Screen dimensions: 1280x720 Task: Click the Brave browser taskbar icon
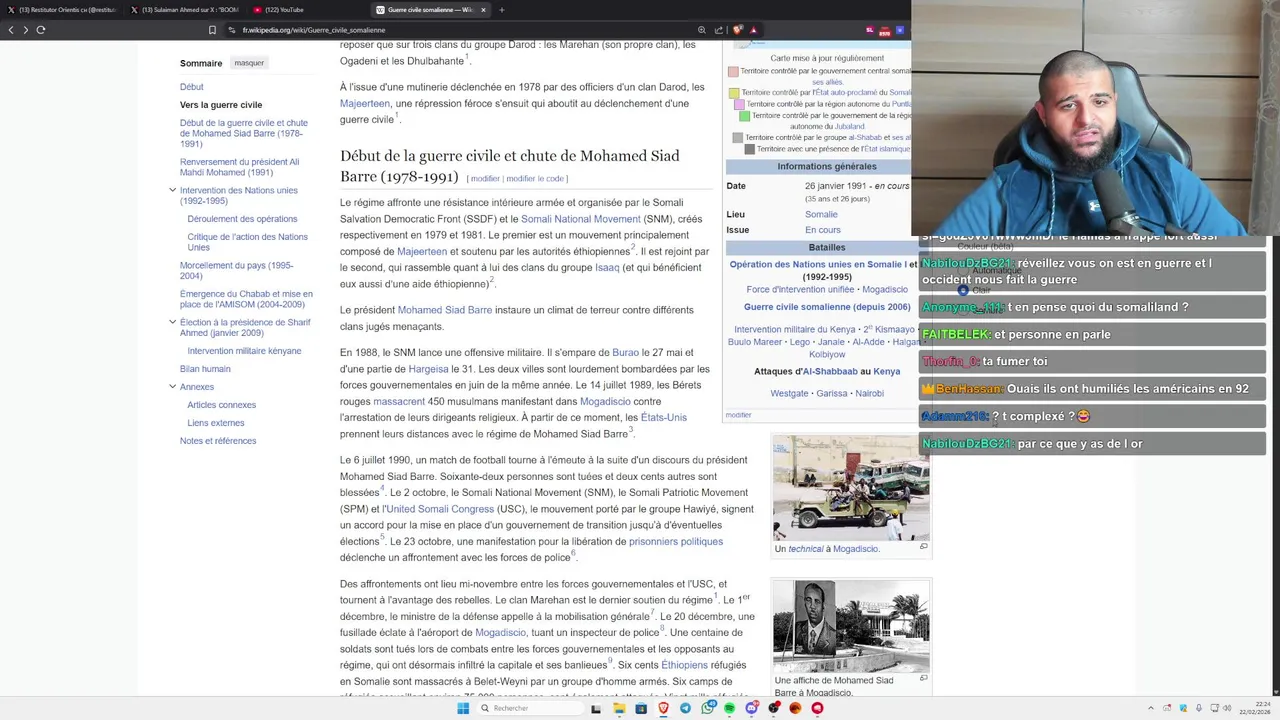tap(663, 708)
